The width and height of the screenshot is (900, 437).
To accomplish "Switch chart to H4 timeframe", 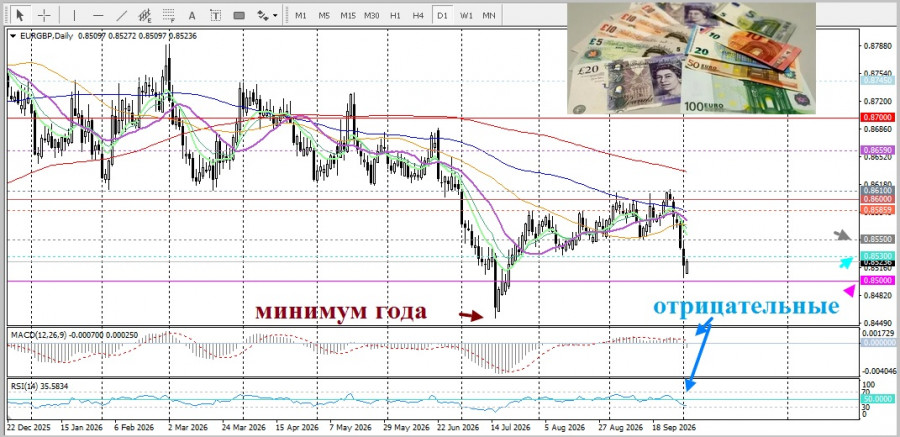I will (418, 16).
